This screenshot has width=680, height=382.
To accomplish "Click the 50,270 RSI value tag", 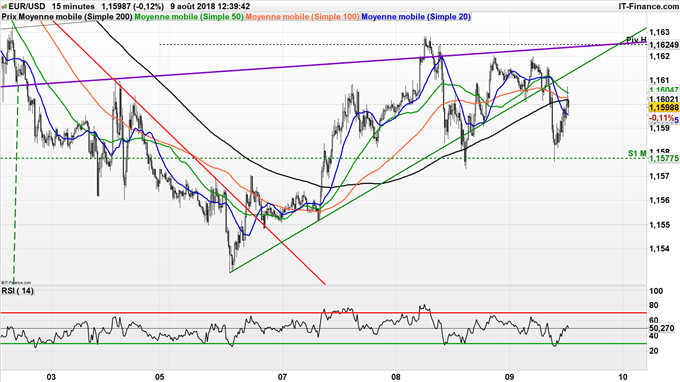I will point(662,328).
